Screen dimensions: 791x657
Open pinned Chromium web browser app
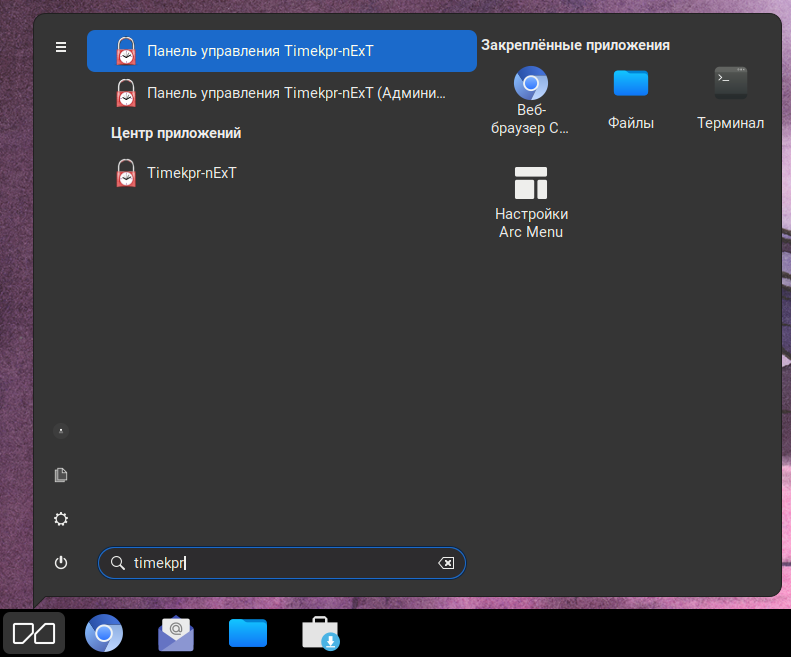[x=530, y=101]
